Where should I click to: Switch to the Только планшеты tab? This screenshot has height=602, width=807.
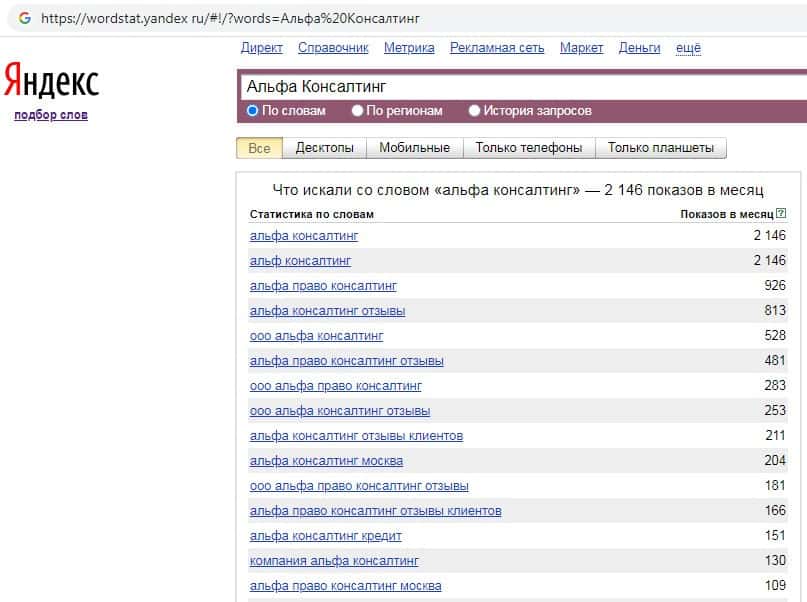(661, 148)
